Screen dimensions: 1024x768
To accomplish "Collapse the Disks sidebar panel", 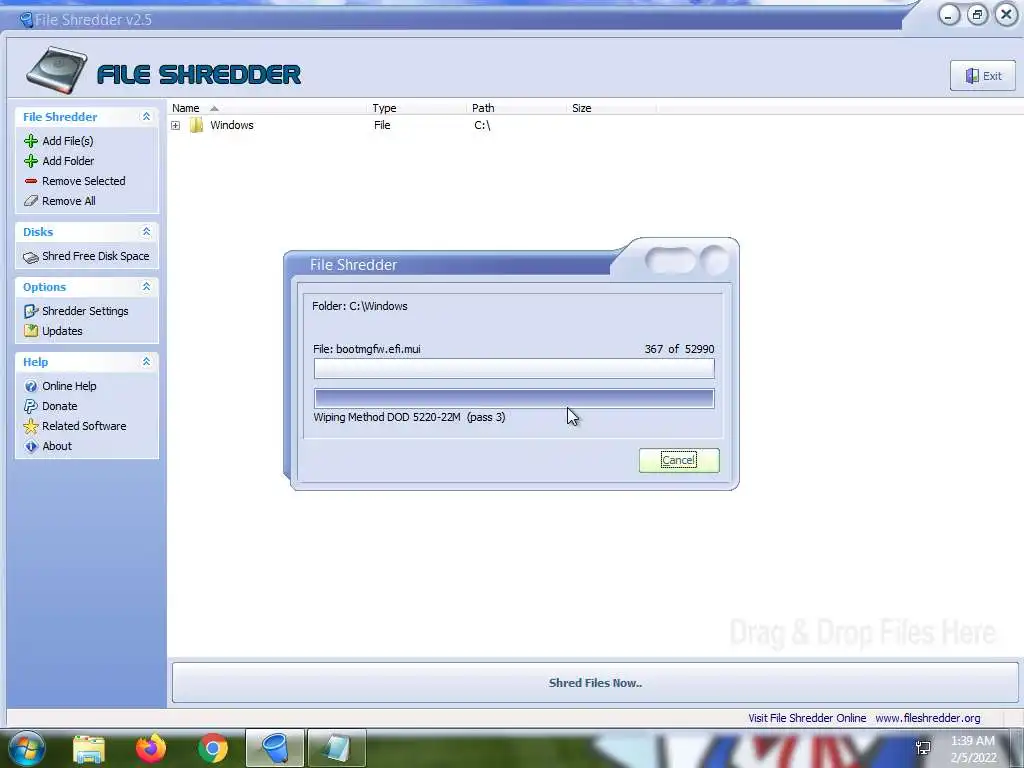I will [x=146, y=232].
